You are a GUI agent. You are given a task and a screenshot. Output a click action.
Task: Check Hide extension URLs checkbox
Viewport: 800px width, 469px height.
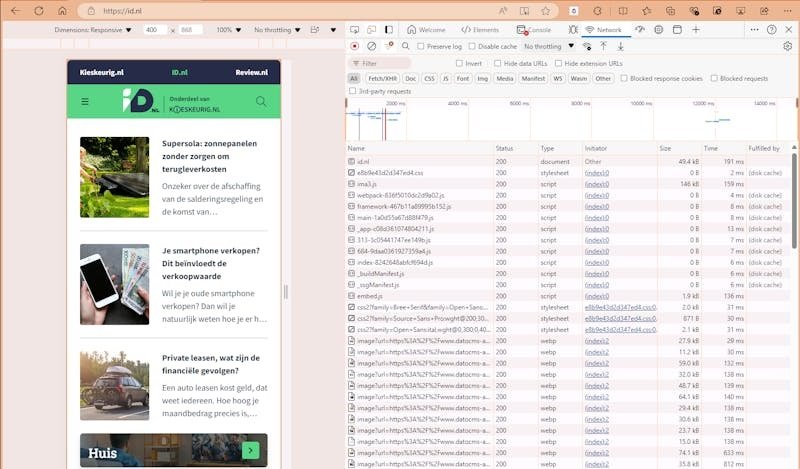(x=558, y=63)
